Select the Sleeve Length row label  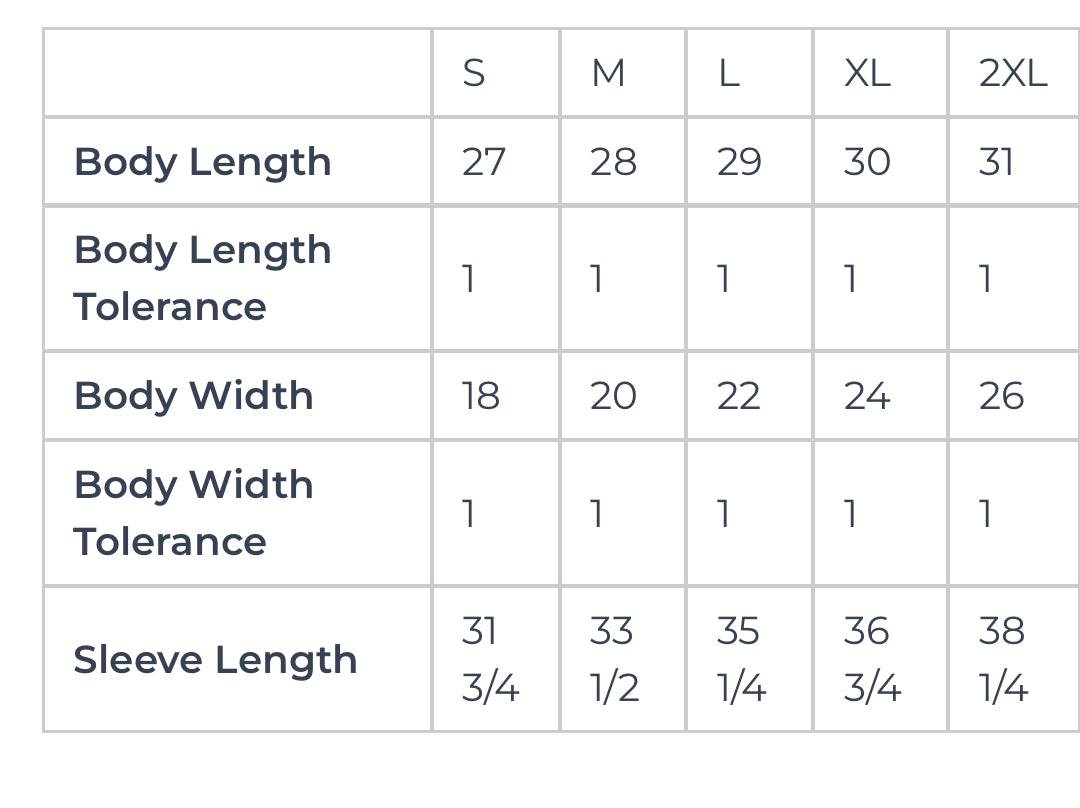[215, 660]
